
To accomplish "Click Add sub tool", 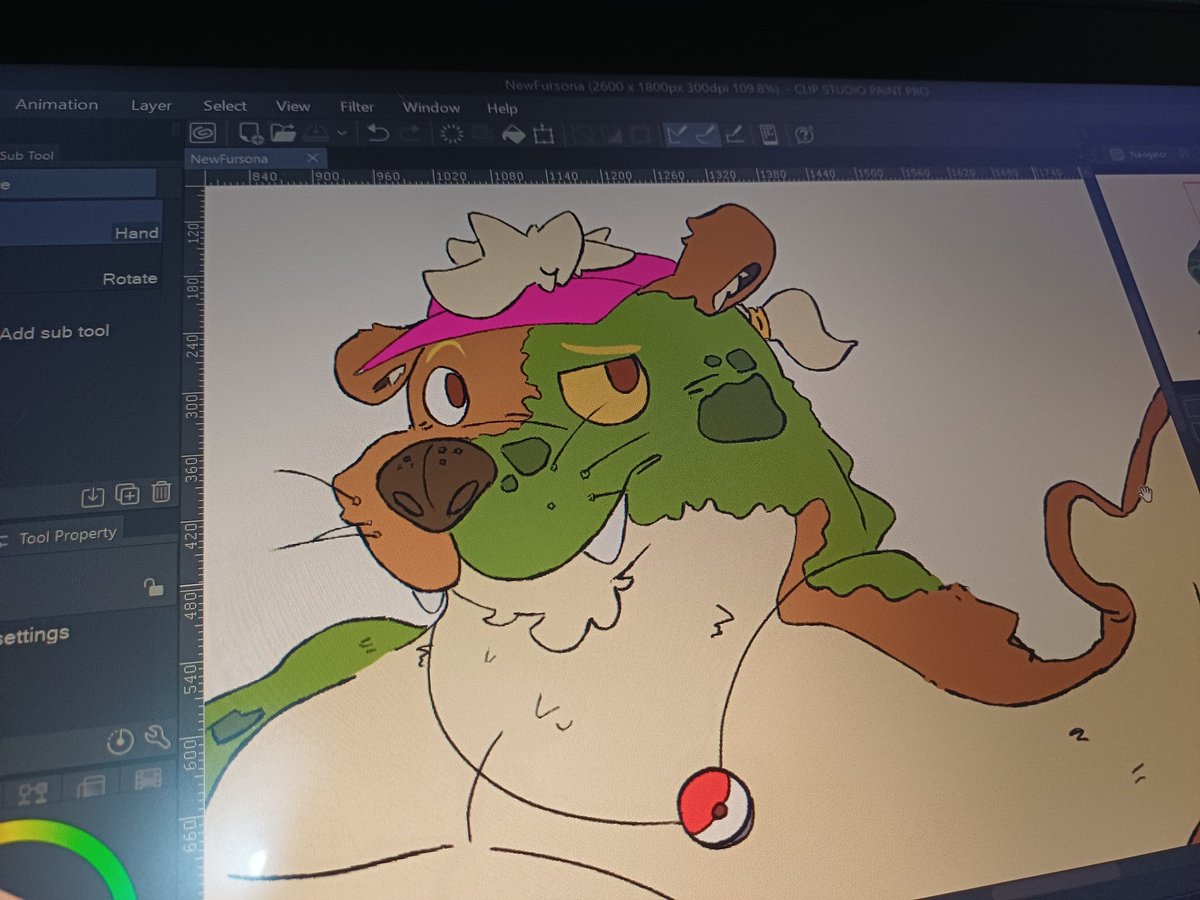I will (x=55, y=332).
